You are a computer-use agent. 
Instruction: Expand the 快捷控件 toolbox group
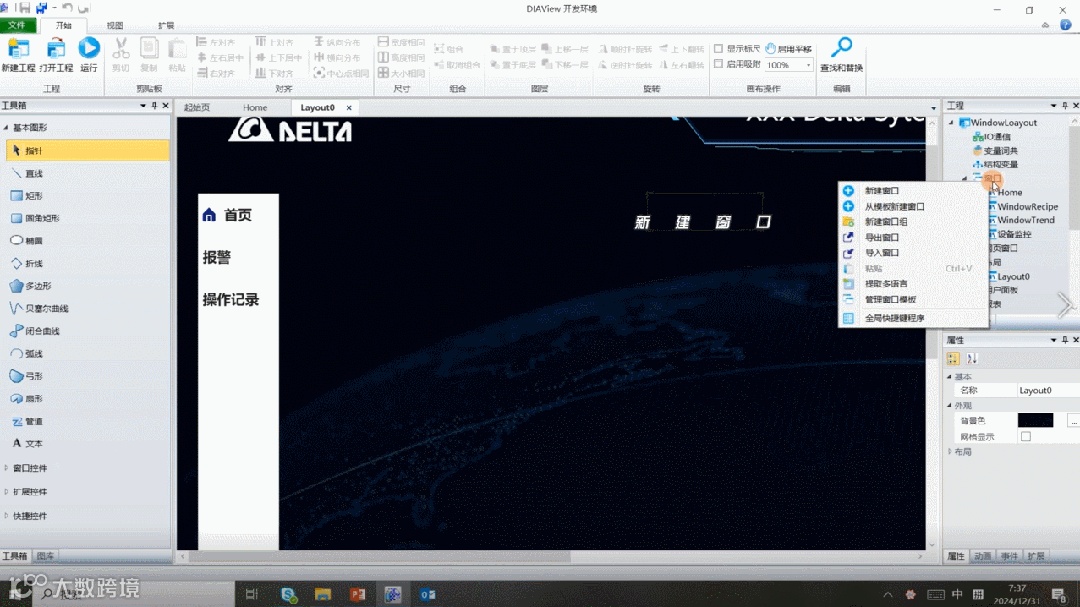(6, 515)
